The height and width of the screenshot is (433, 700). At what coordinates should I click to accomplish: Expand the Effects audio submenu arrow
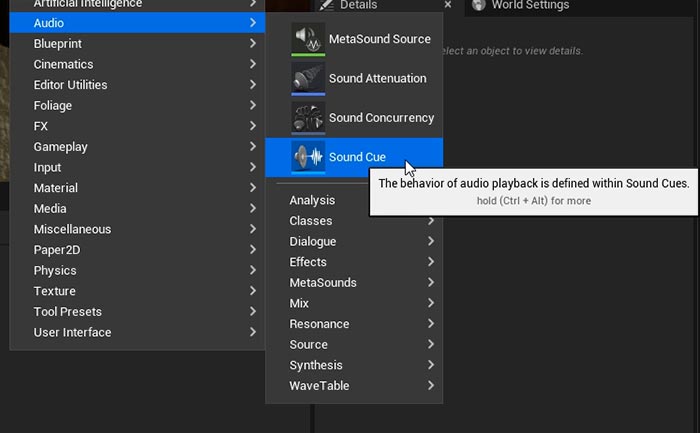431,262
